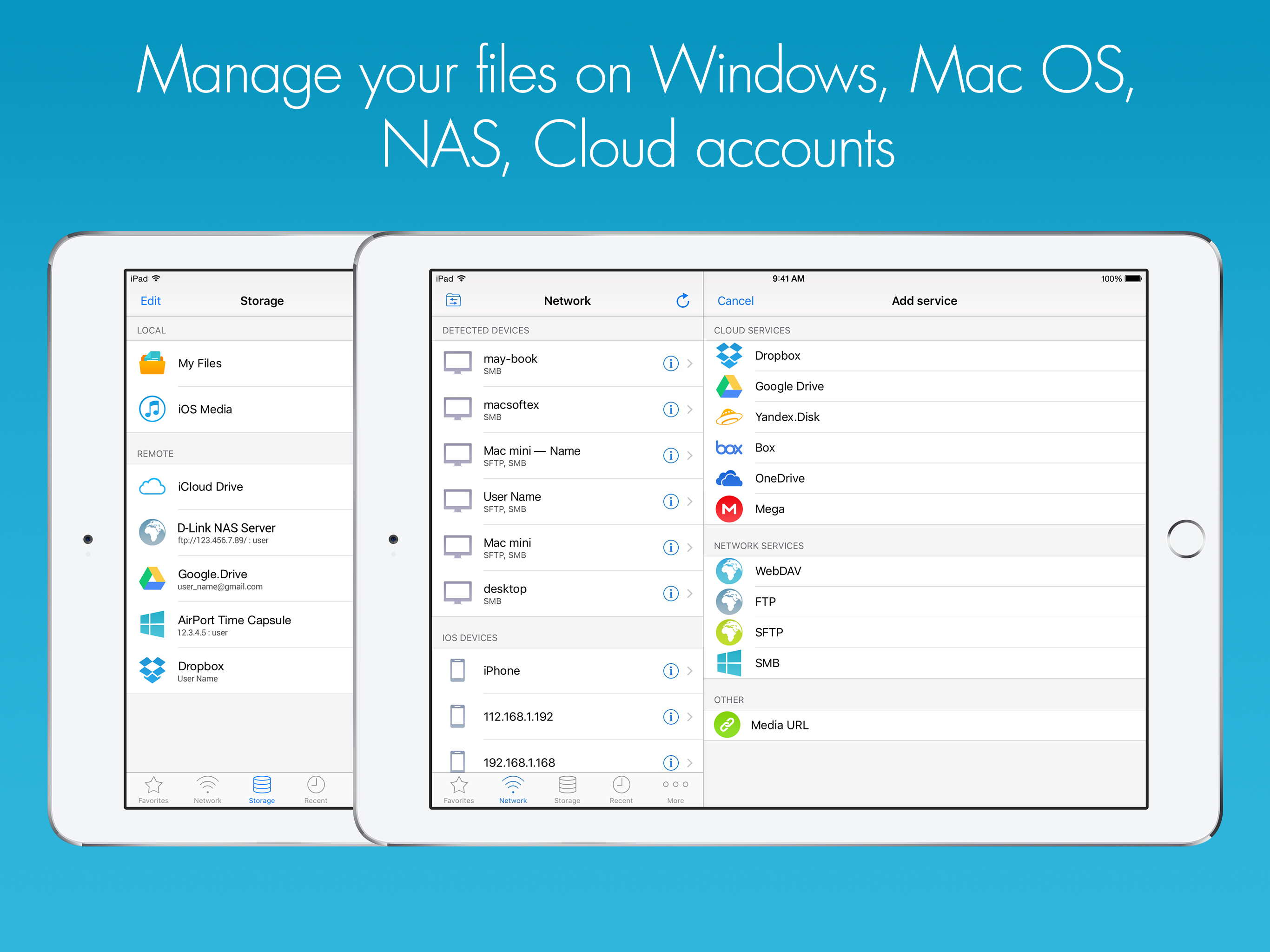Select Yandex.Disk from cloud services
Viewport: 1270px width, 952px height.
(787, 417)
